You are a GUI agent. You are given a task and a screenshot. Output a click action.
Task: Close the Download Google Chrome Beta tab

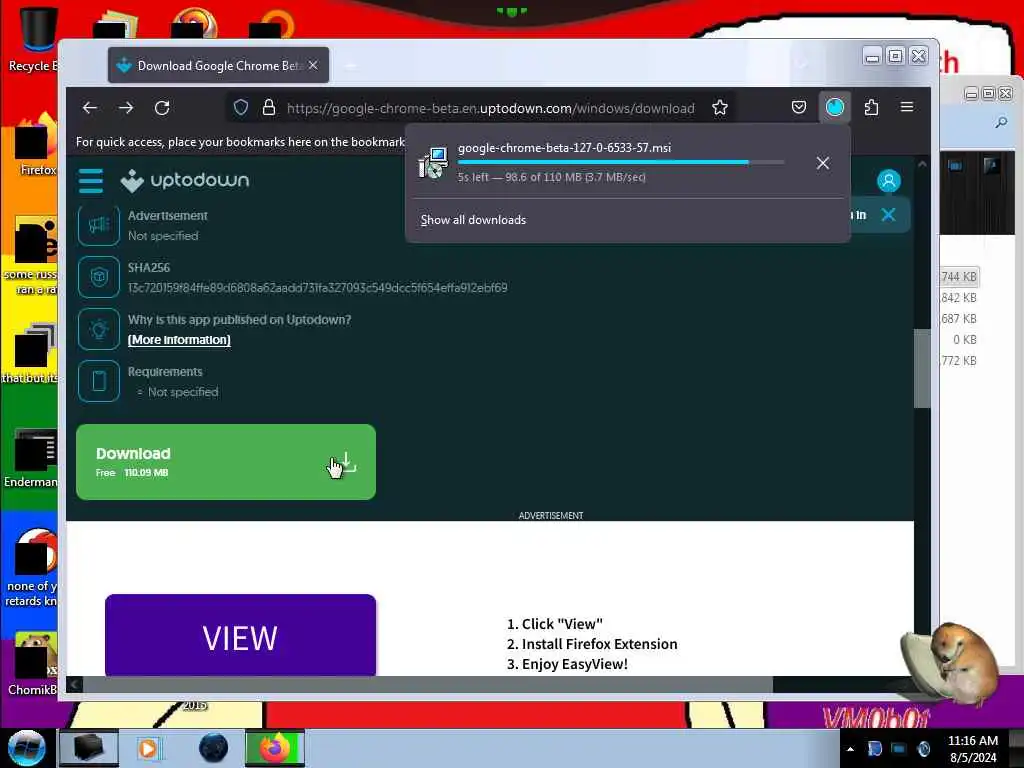coord(313,65)
